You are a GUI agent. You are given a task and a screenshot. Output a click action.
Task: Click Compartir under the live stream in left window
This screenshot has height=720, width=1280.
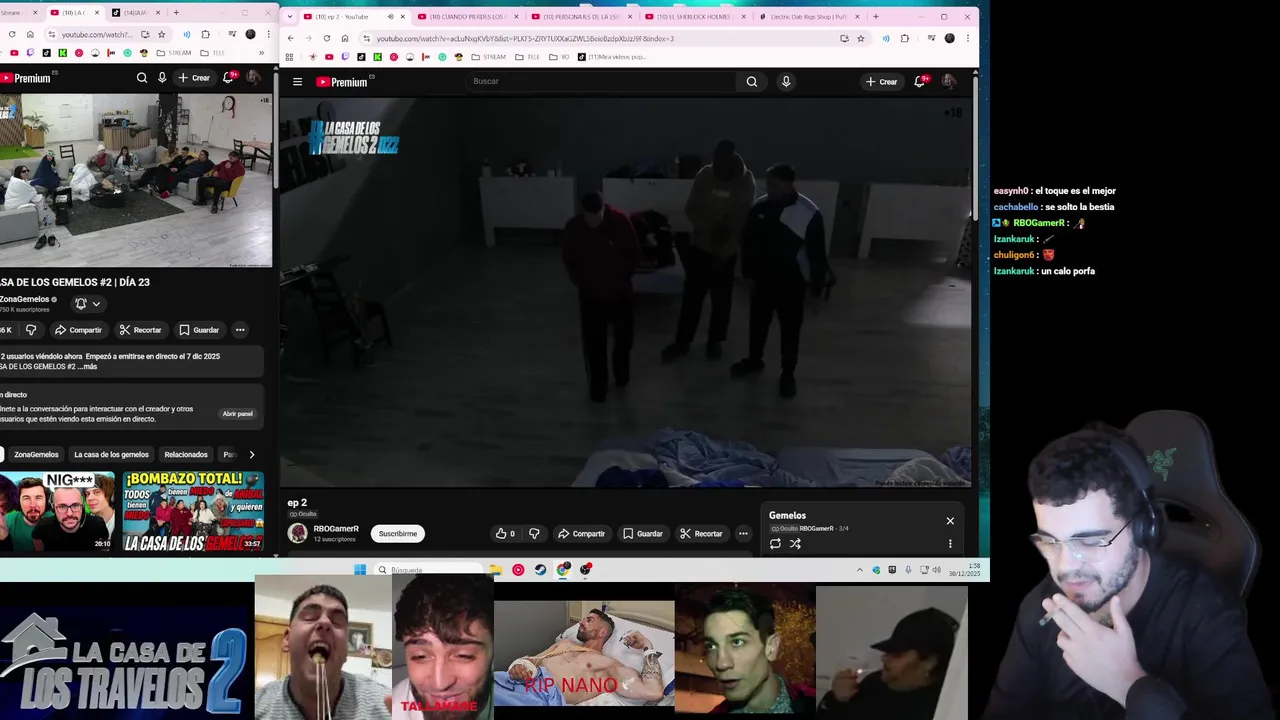click(78, 330)
